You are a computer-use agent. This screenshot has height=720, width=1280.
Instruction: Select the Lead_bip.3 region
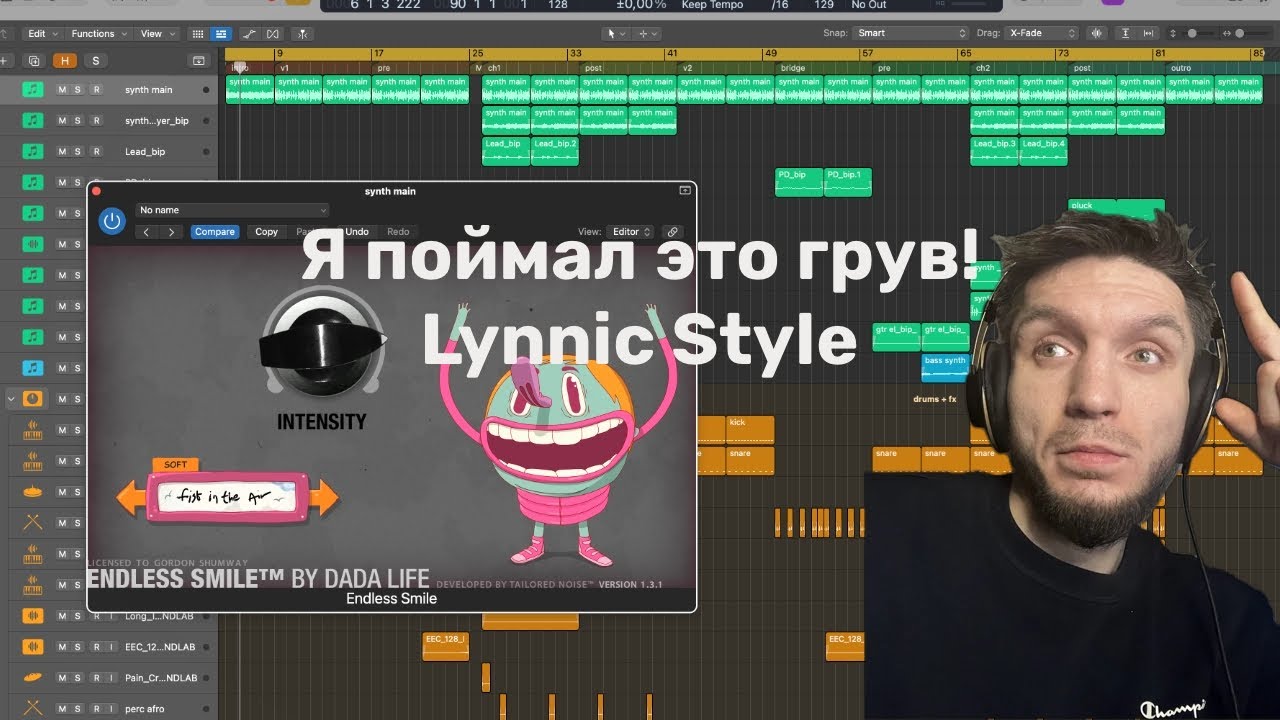click(x=994, y=150)
